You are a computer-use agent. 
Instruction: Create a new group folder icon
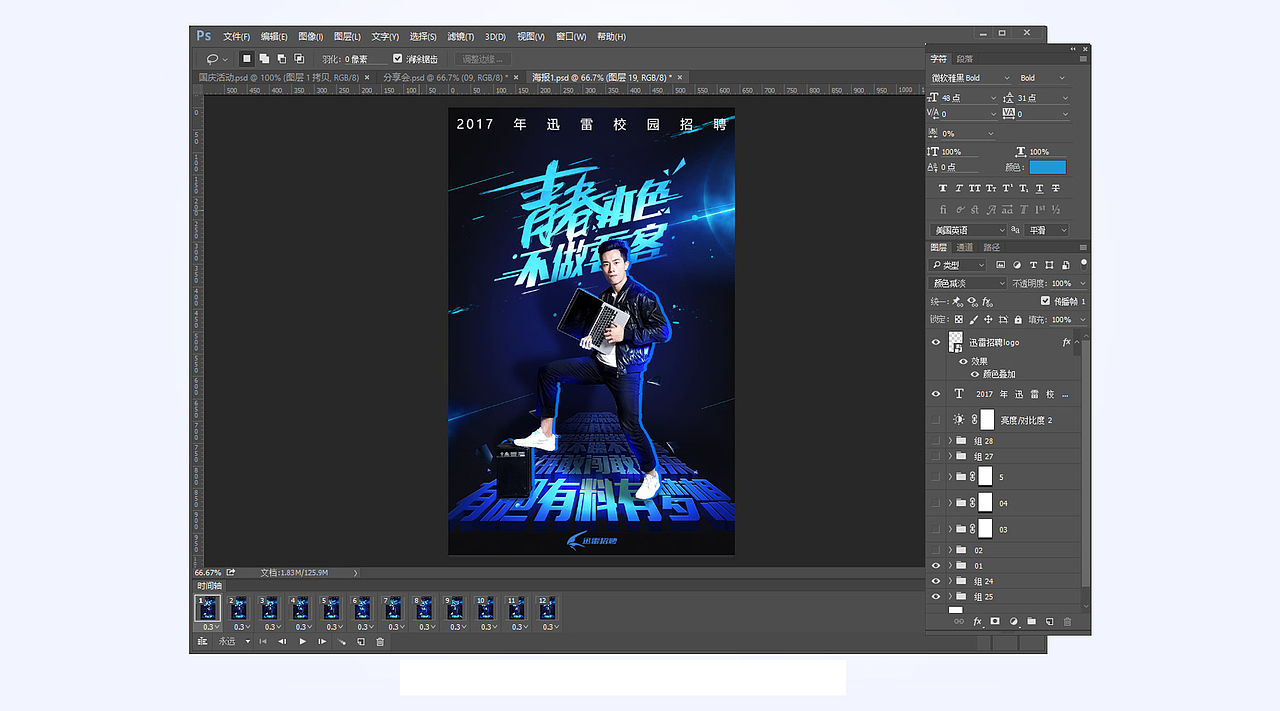click(x=1031, y=622)
